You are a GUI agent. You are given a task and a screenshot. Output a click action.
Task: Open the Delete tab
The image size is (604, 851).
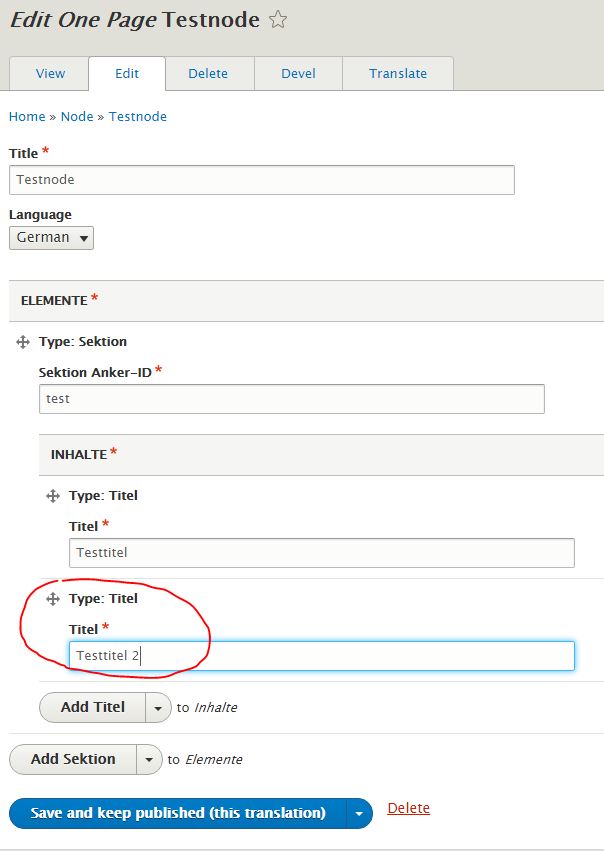coord(209,73)
